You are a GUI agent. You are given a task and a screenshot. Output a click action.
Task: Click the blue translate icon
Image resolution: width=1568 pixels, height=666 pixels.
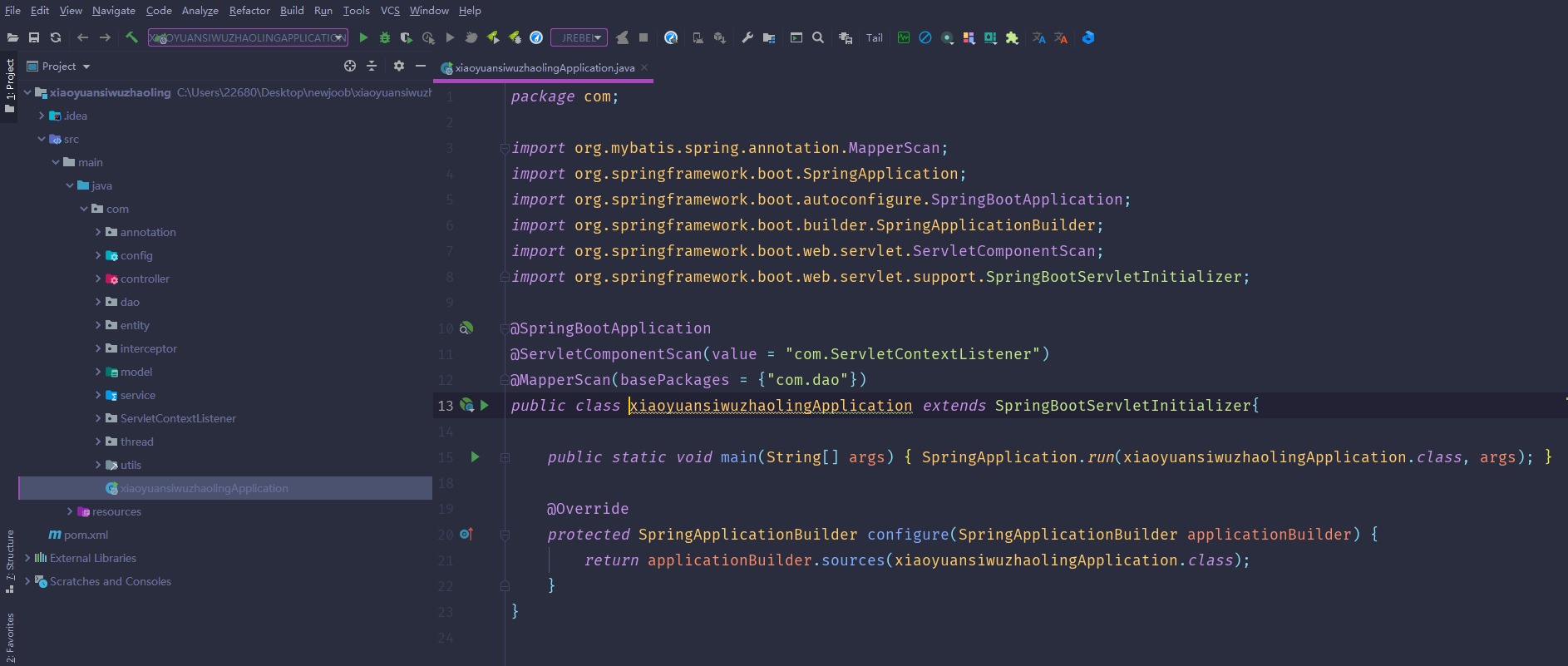(x=1038, y=37)
